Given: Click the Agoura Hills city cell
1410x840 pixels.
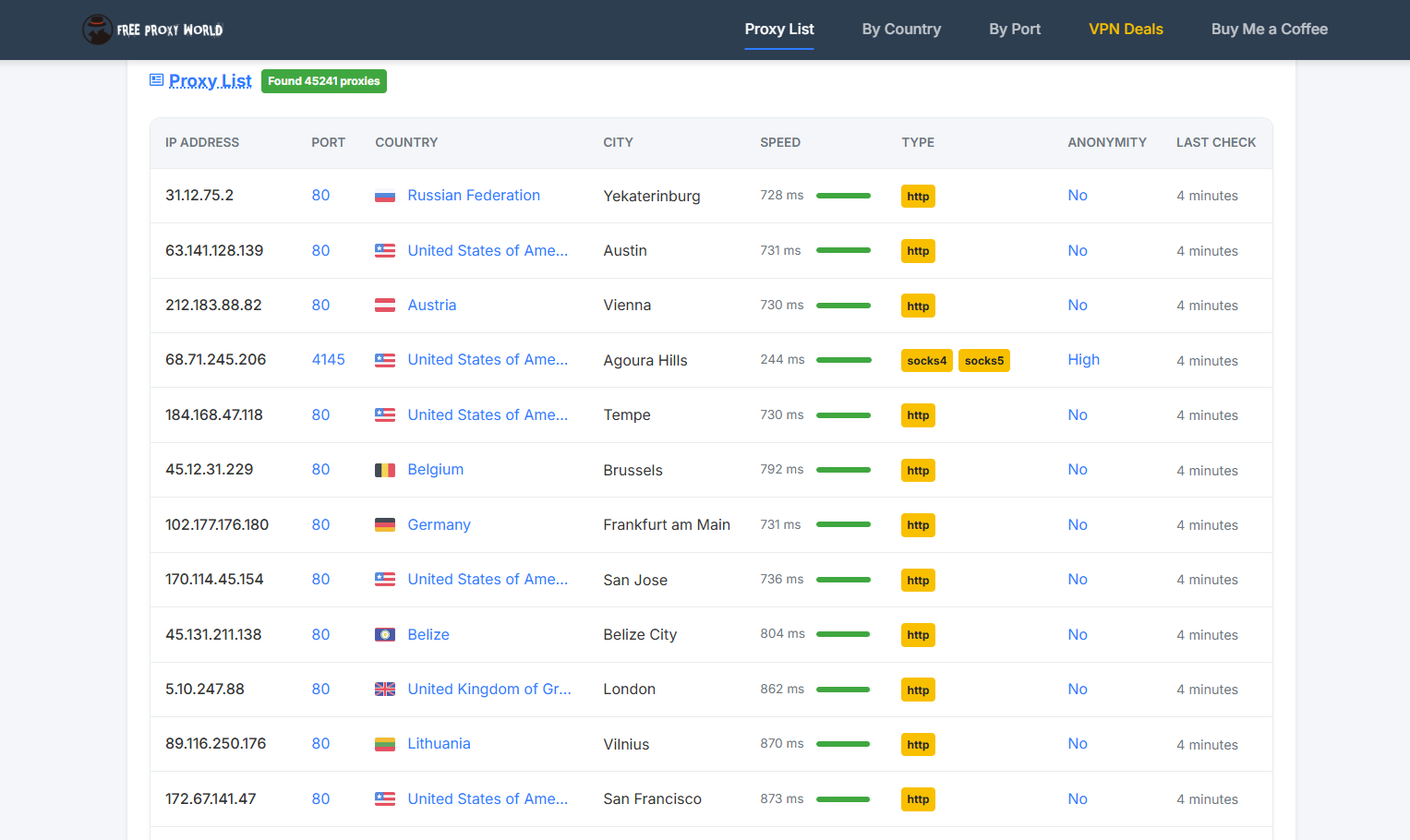Looking at the screenshot, I should point(645,360).
